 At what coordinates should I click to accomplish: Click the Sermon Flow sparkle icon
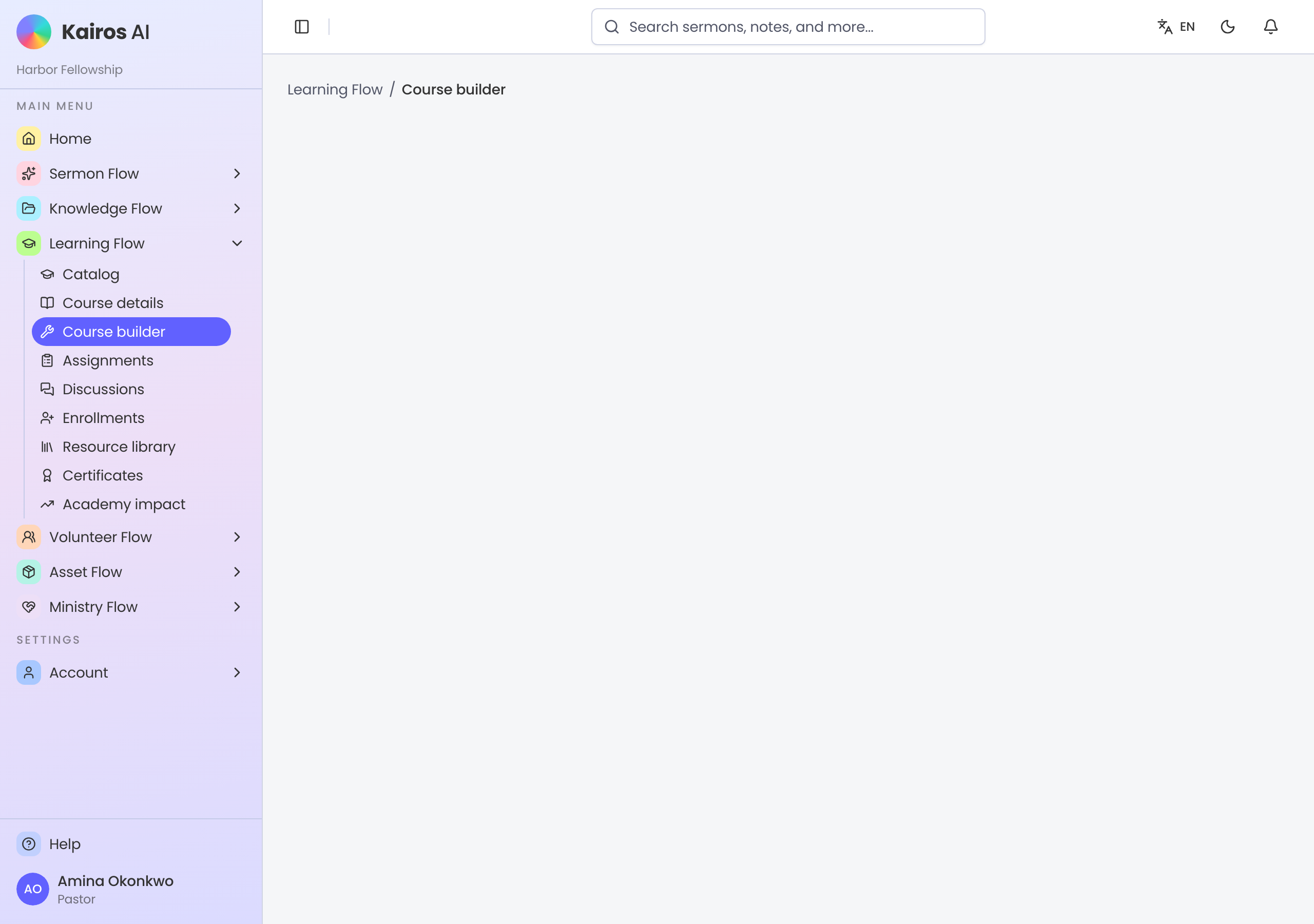(x=29, y=174)
